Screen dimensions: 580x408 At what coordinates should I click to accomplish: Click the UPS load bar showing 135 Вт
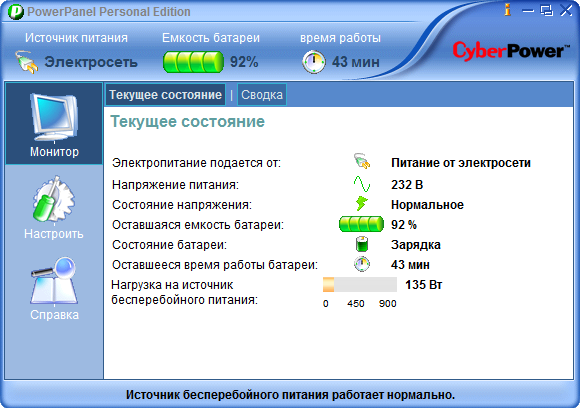(360, 284)
